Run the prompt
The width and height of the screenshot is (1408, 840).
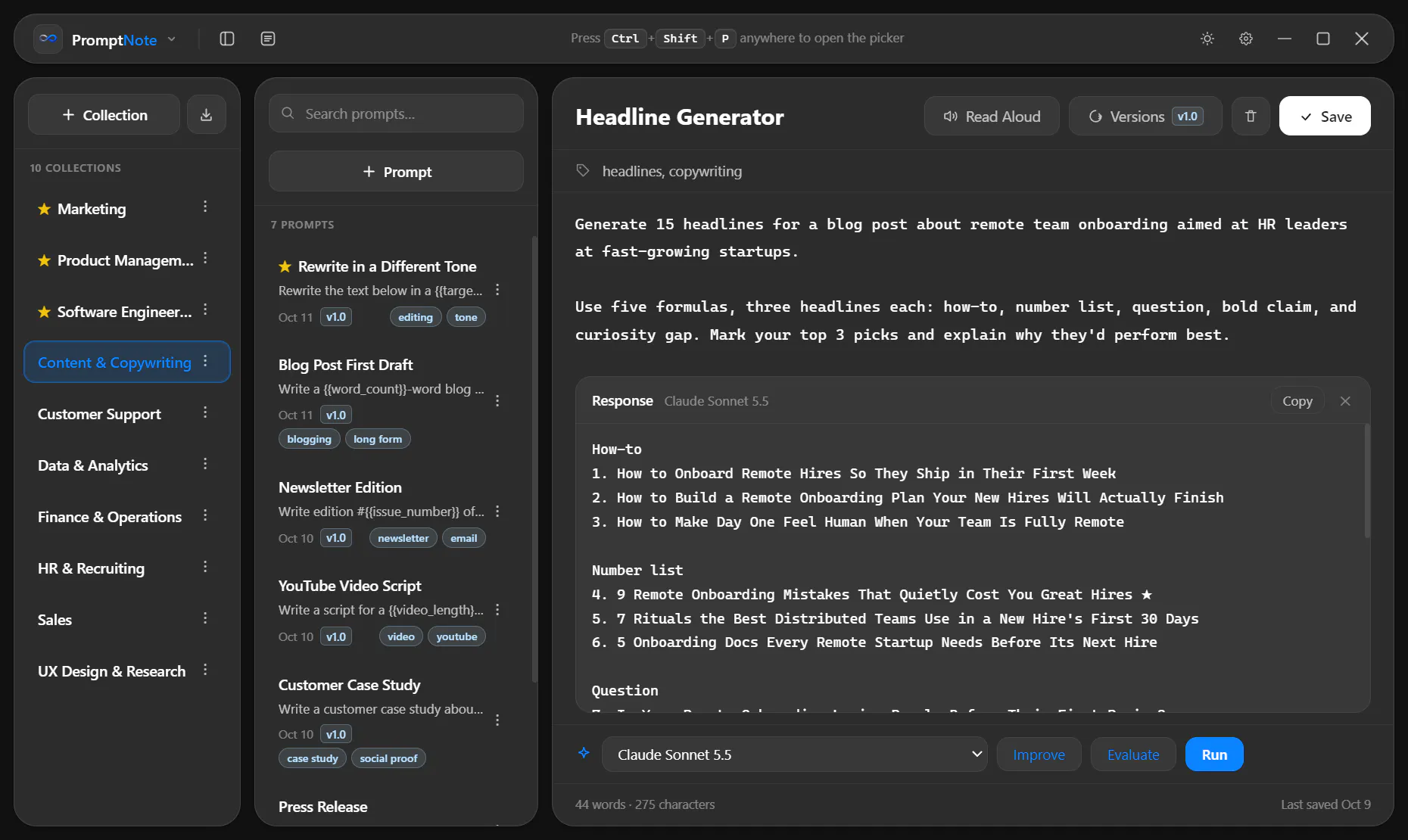coord(1214,754)
